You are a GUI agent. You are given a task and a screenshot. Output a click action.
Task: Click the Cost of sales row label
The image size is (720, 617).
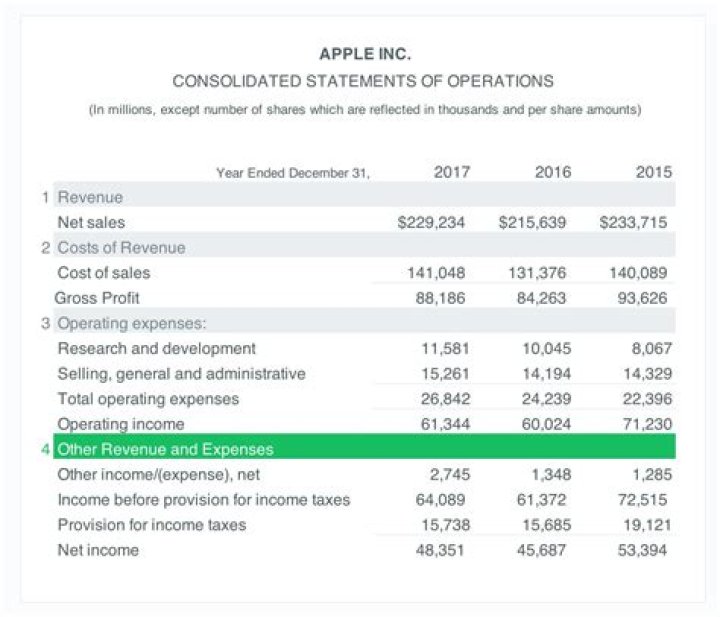pos(104,272)
